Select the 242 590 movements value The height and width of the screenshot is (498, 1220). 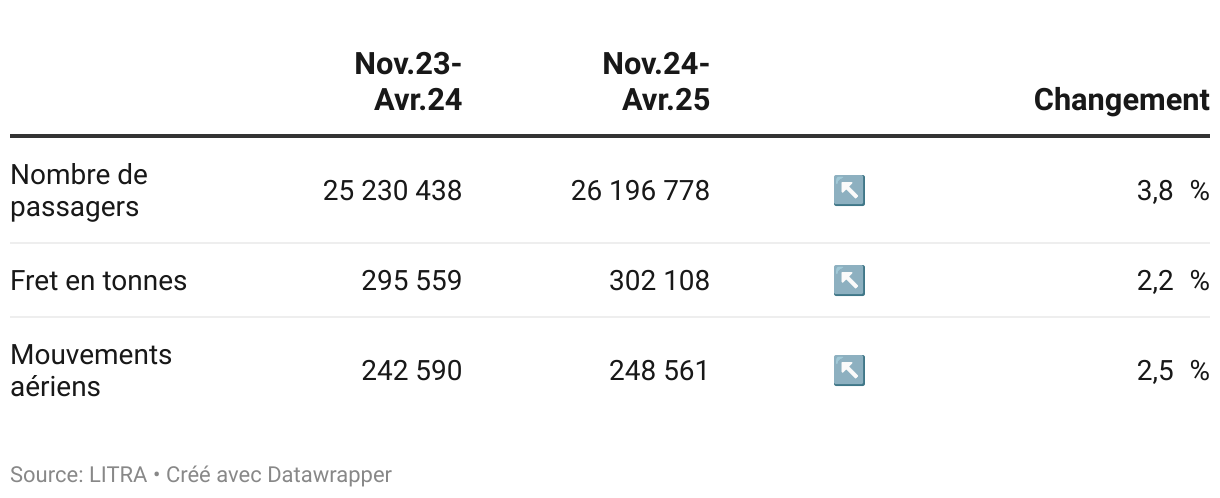(412, 371)
